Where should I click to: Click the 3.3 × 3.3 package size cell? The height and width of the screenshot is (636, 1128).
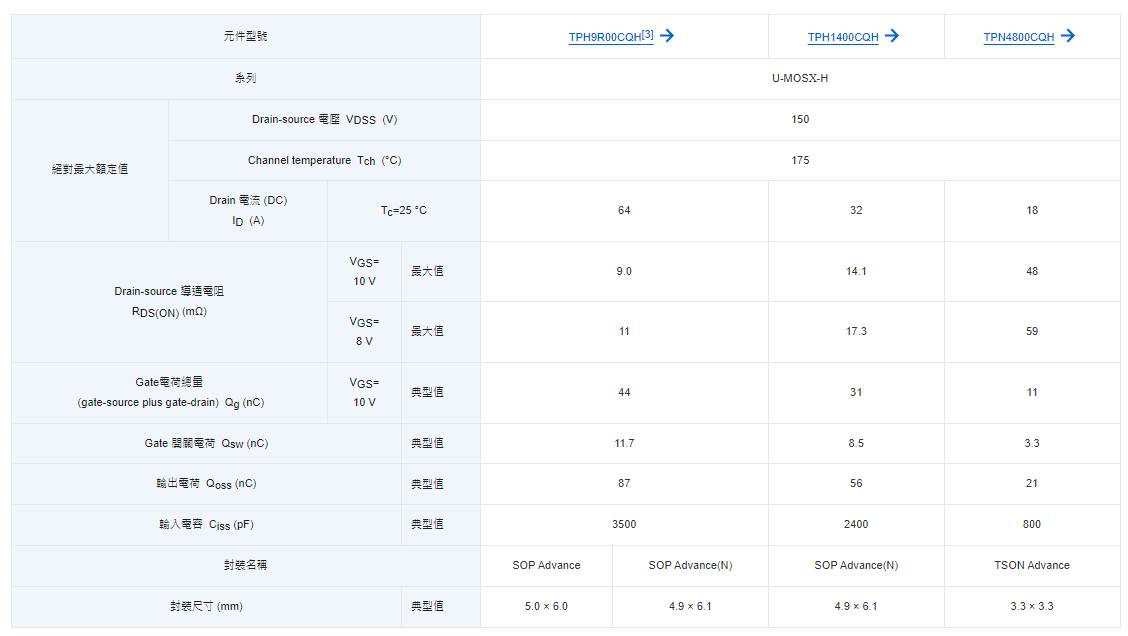click(1032, 606)
